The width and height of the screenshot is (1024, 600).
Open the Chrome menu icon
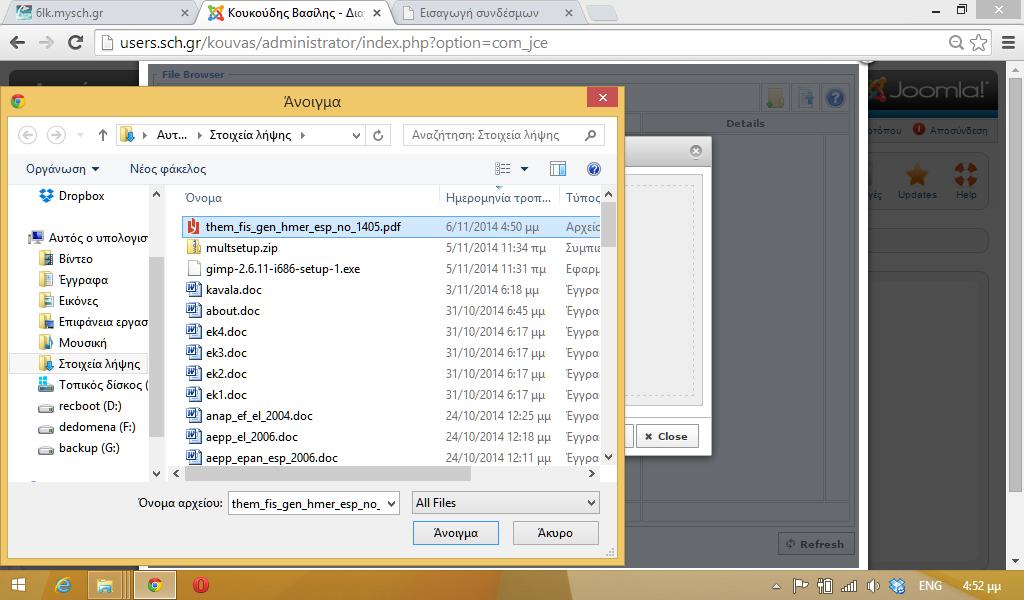1008,42
